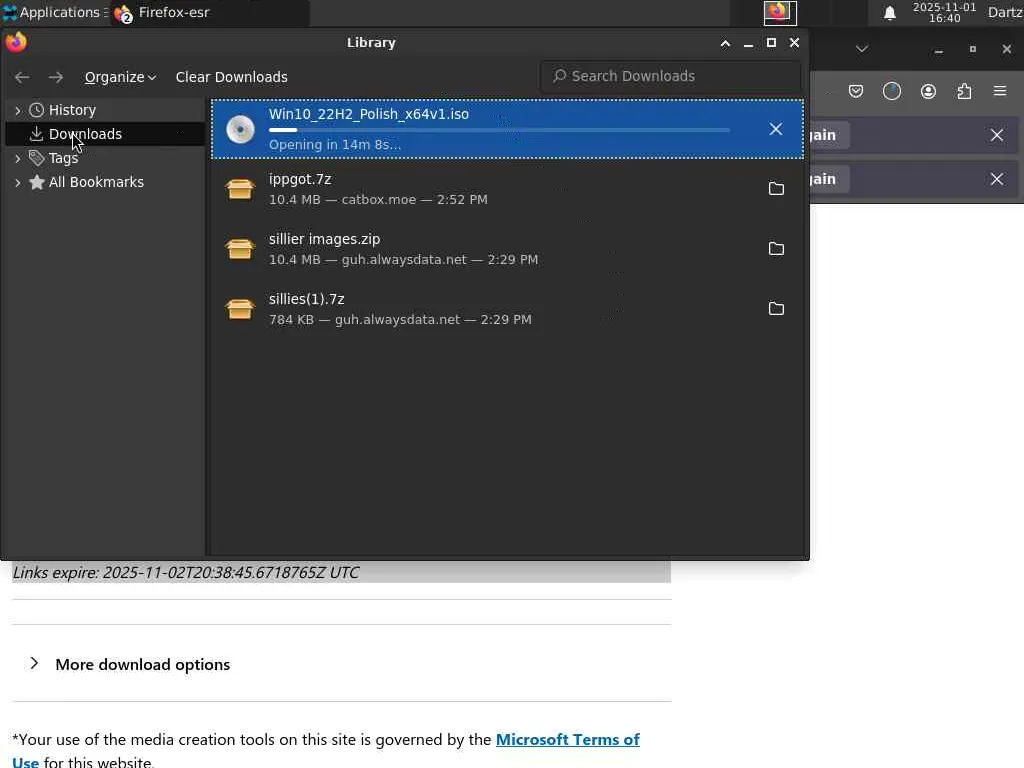1024x768 pixels.
Task: Open Firefox Pocket icon in browser toolbar
Action: [856, 91]
